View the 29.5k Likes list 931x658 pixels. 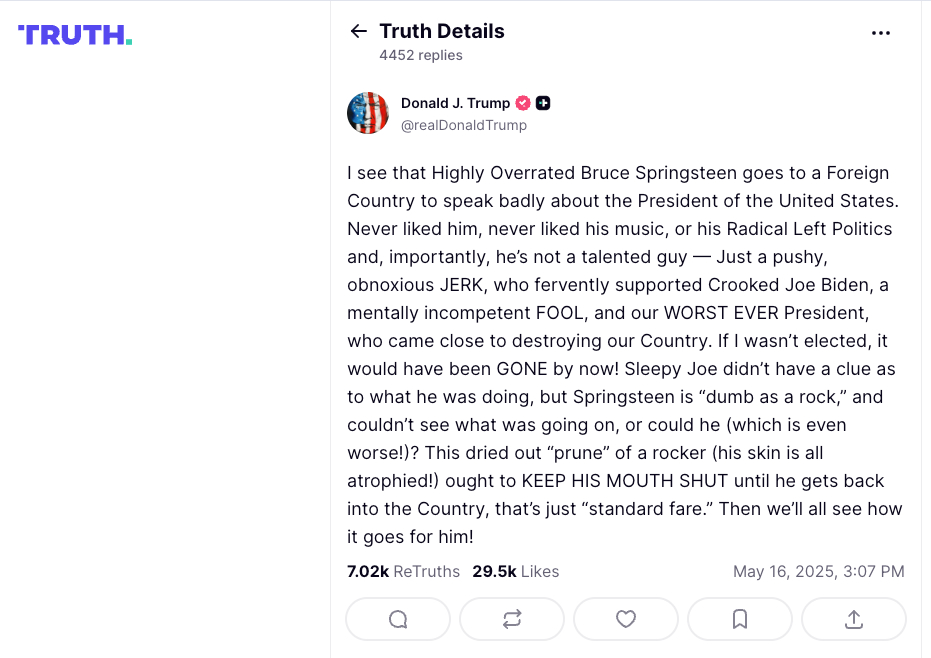pos(516,572)
